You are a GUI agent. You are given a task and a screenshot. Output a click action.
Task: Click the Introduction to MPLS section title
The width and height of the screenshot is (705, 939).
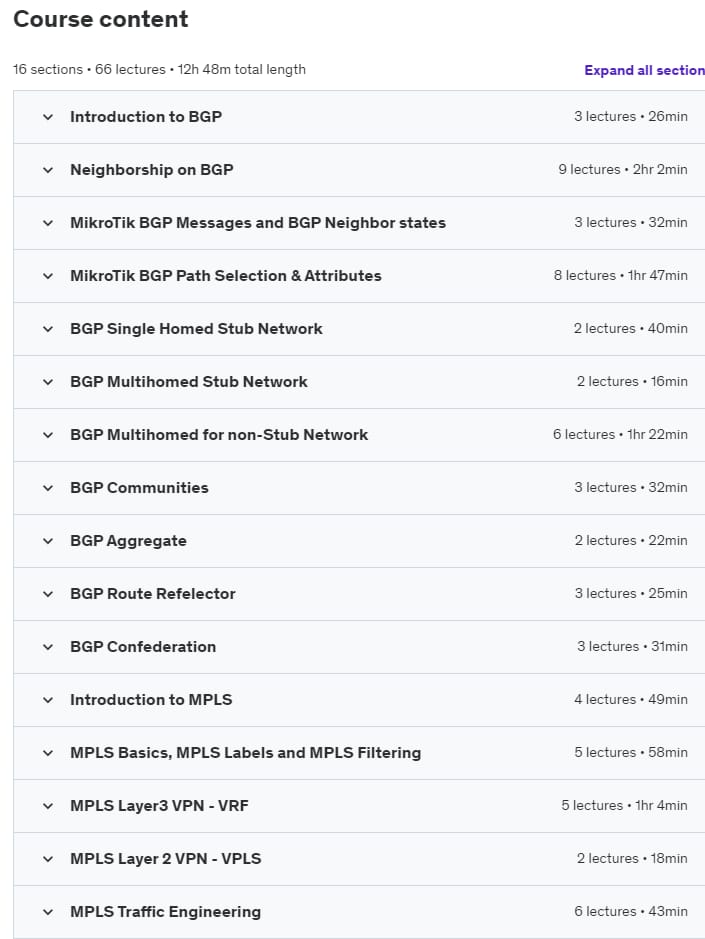click(151, 699)
